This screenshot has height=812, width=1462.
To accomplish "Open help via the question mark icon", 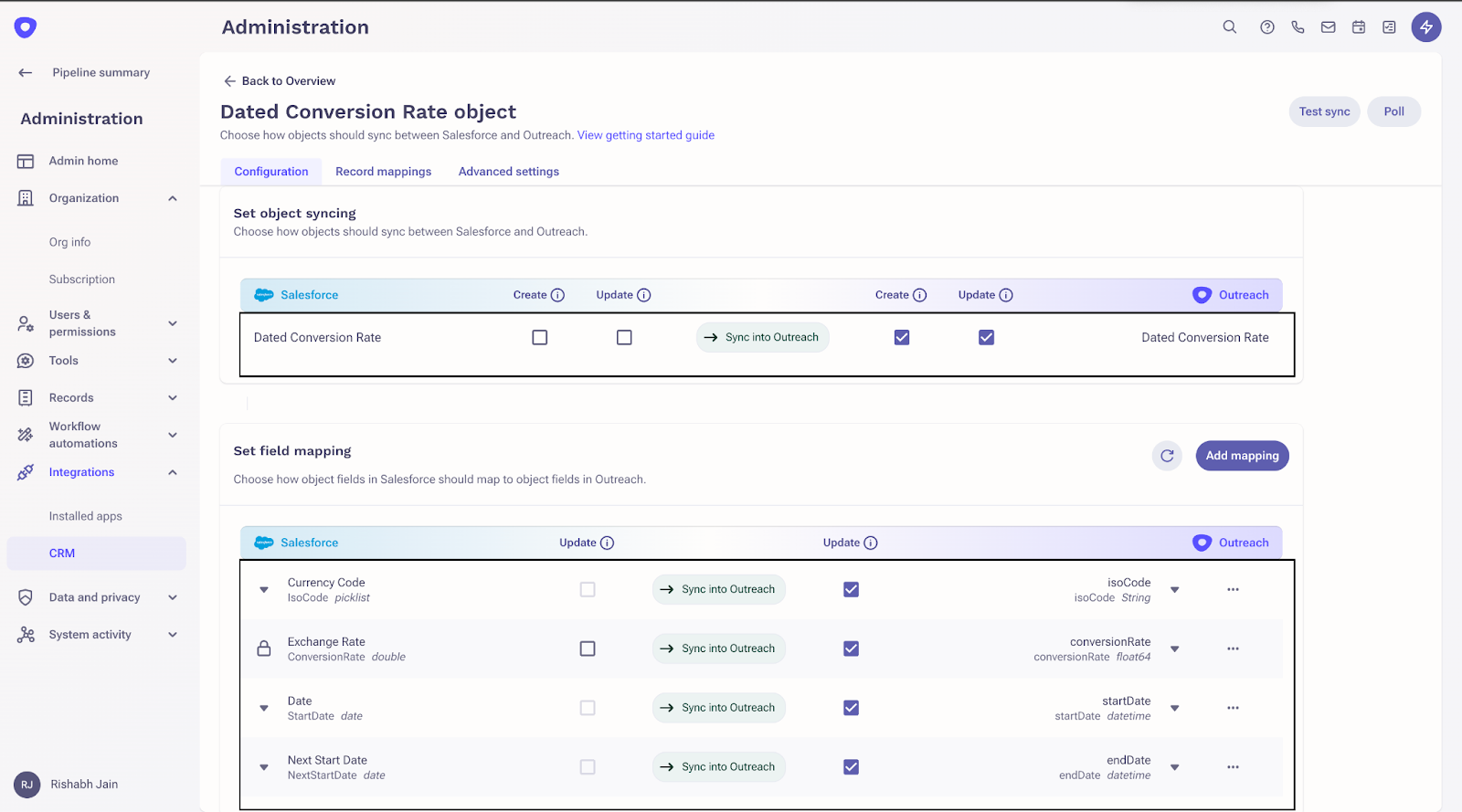I will point(1267,27).
